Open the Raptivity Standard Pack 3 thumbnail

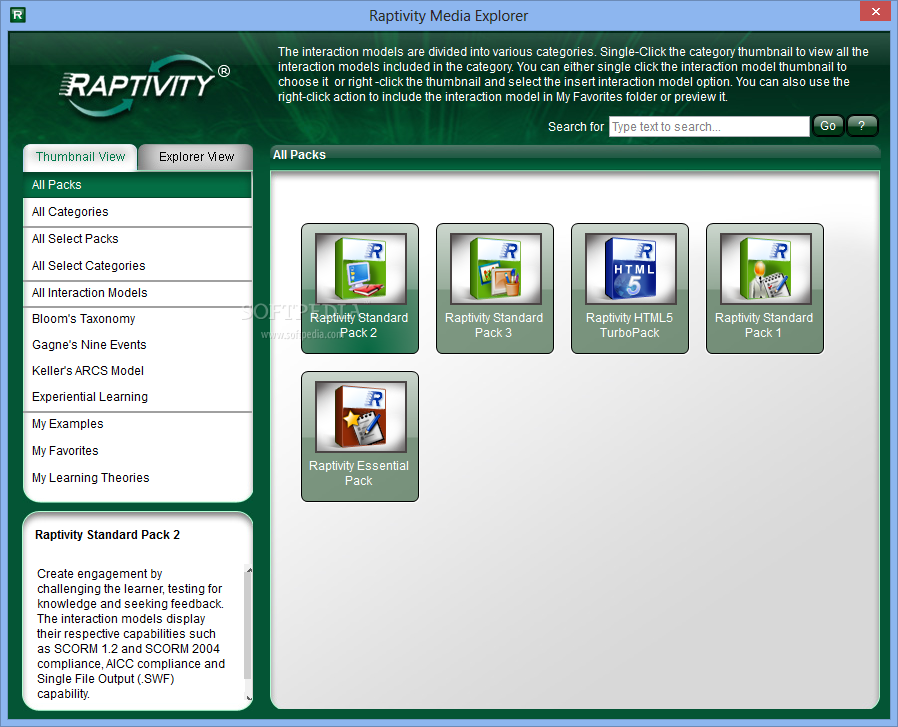pyautogui.click(x=495, y=288)
